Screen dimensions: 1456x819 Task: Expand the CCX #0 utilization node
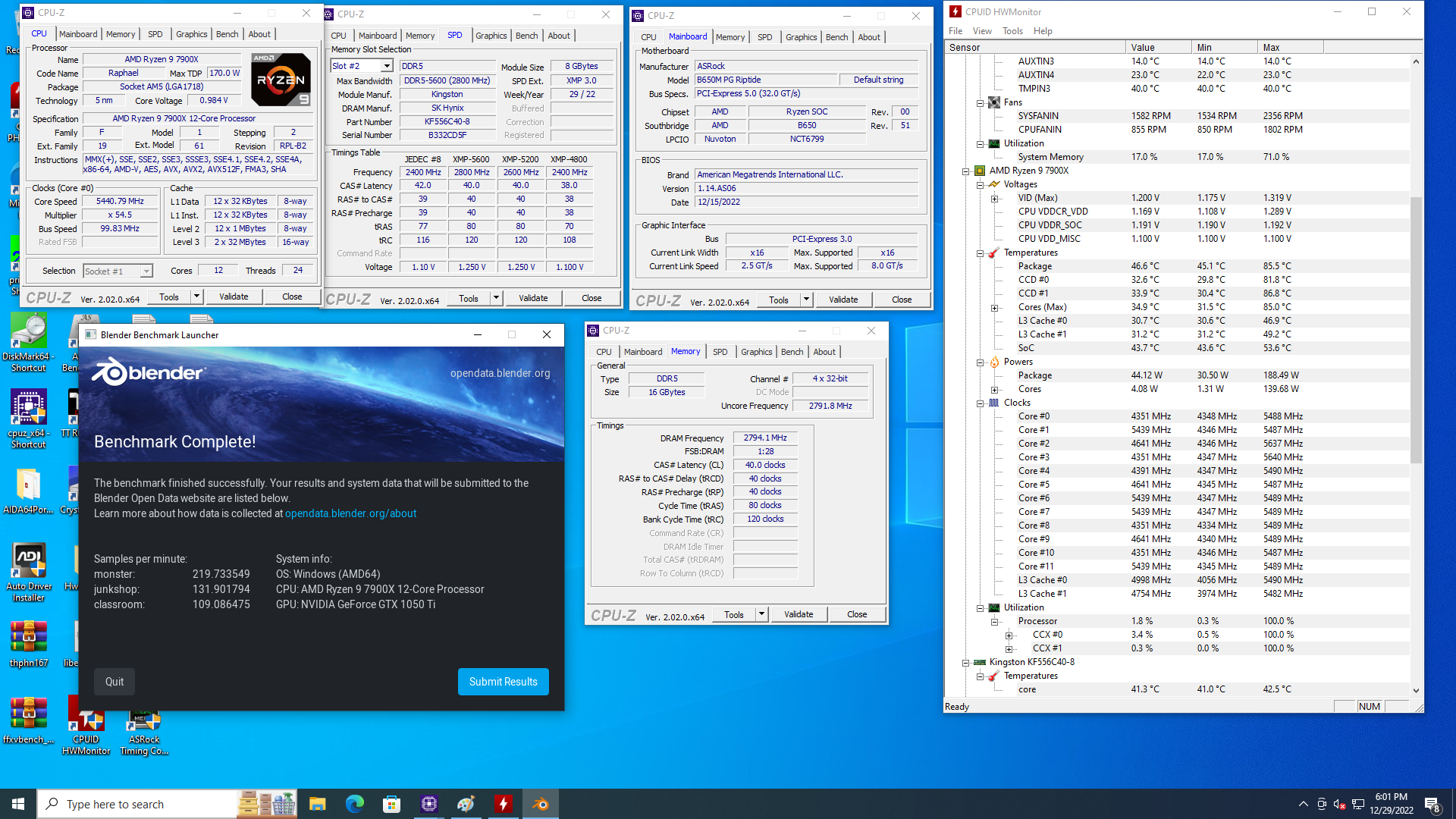(1009, 635)
